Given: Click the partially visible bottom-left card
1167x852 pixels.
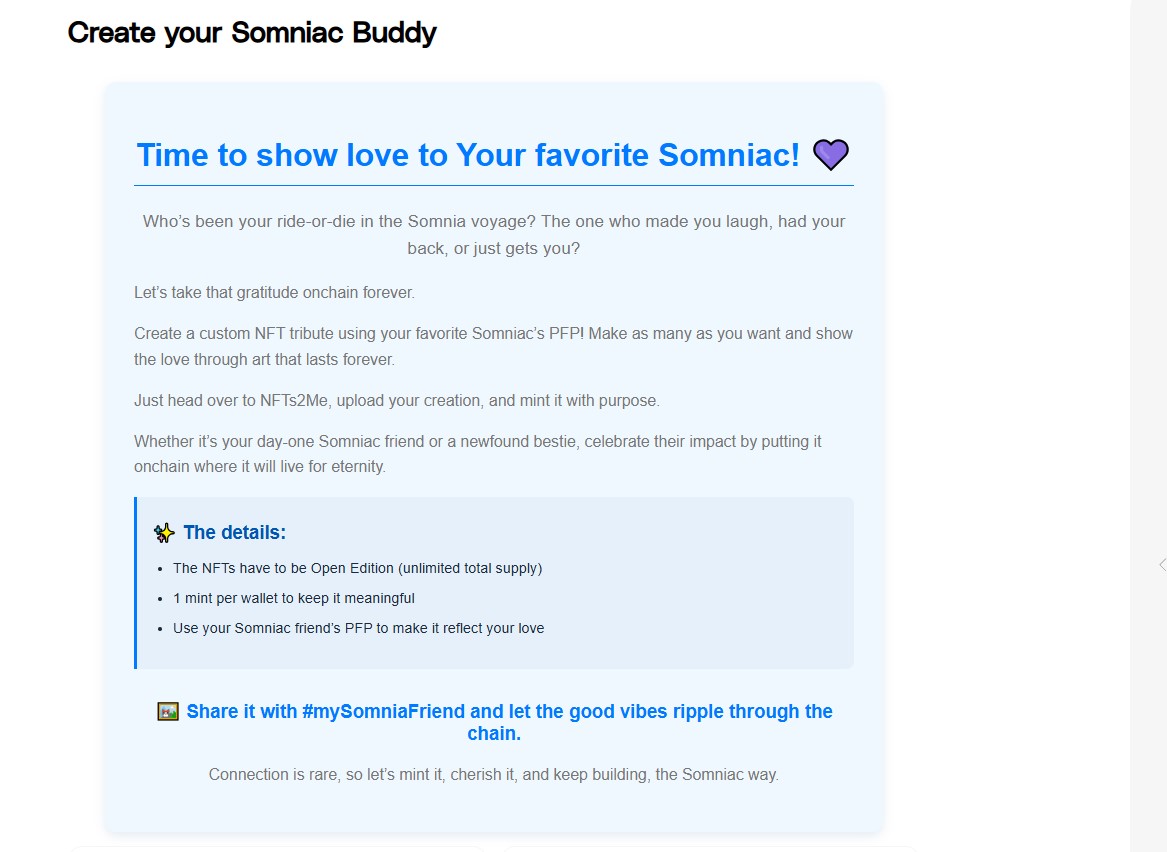Looking at the screenshot, I should (276, 848).
